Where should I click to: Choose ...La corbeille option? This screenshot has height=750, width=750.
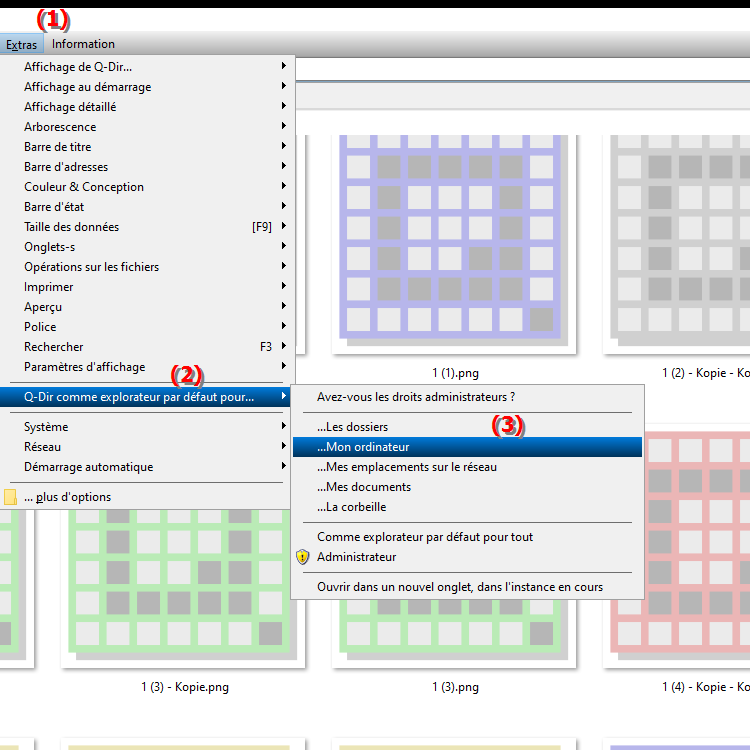point(467,507)
